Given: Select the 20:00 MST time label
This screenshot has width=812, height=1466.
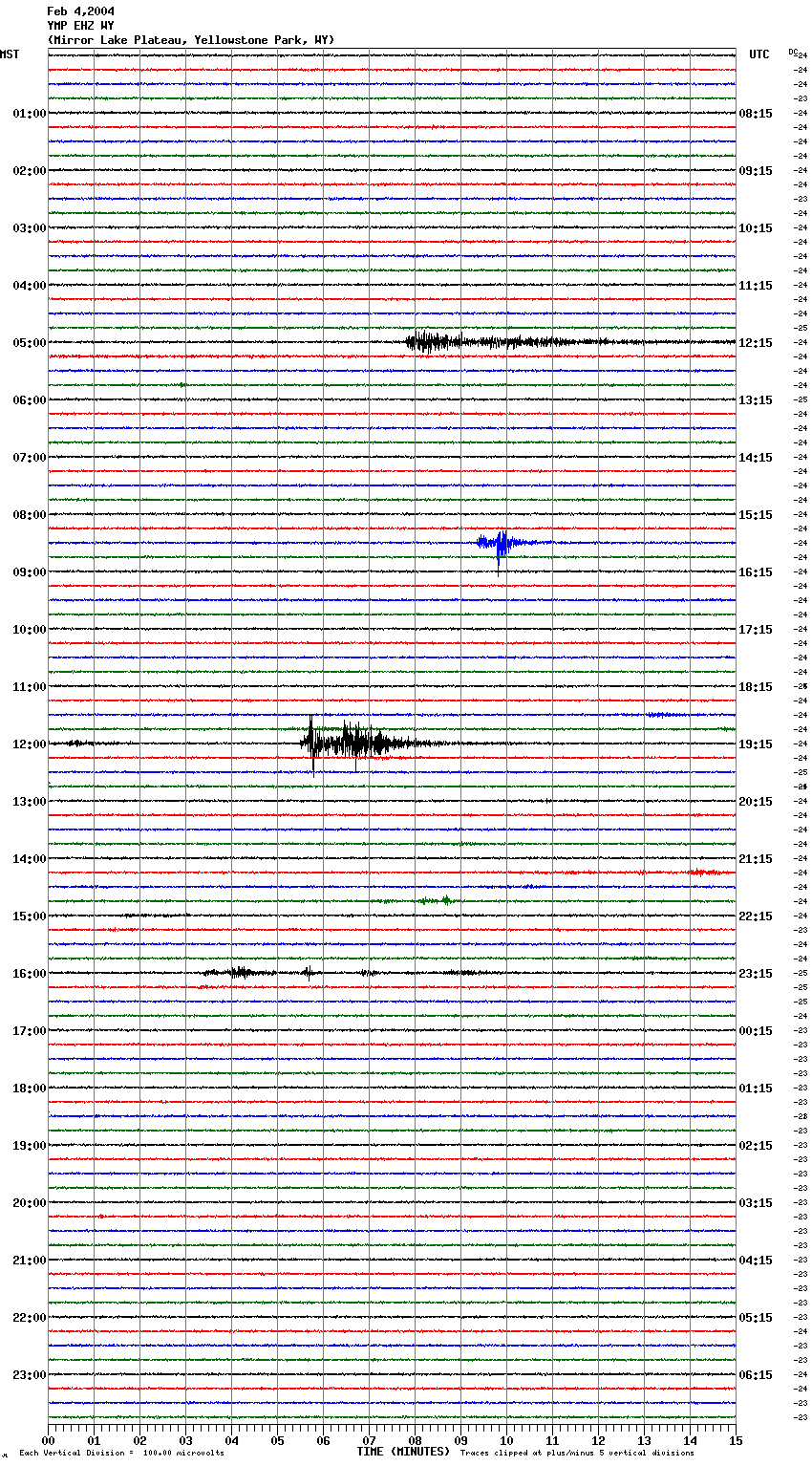Looking at the screenshot, I should point(30,1203).
